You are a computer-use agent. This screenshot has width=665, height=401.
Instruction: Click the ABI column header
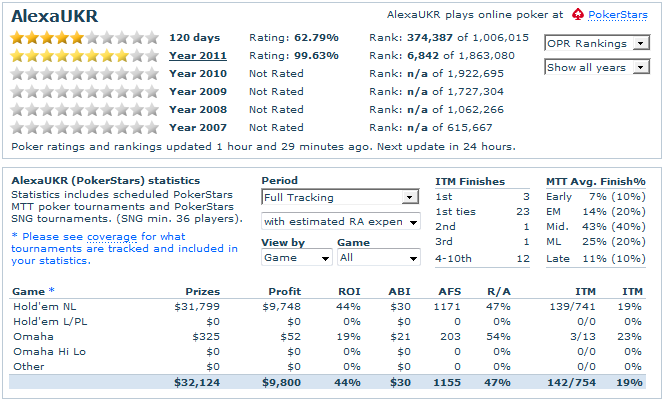point(399,292)
